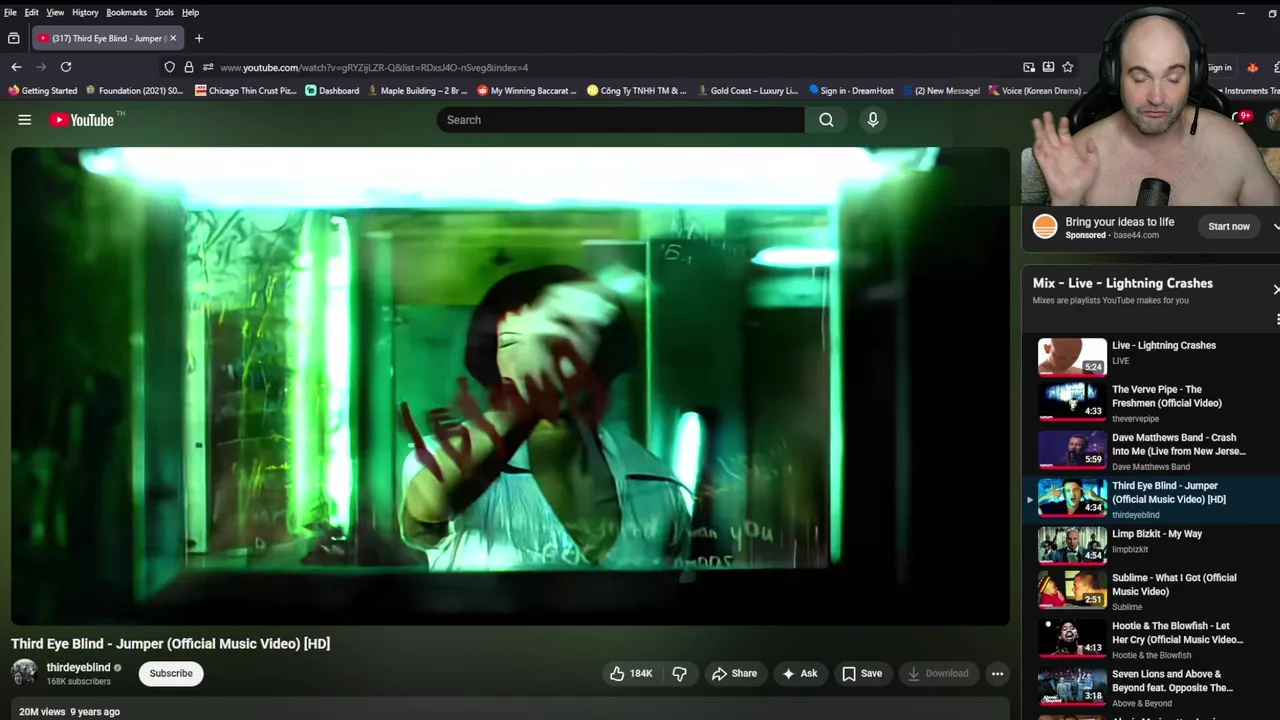
Task: Open the YouTube hamburger guide menu
Action: click(25, 120)
